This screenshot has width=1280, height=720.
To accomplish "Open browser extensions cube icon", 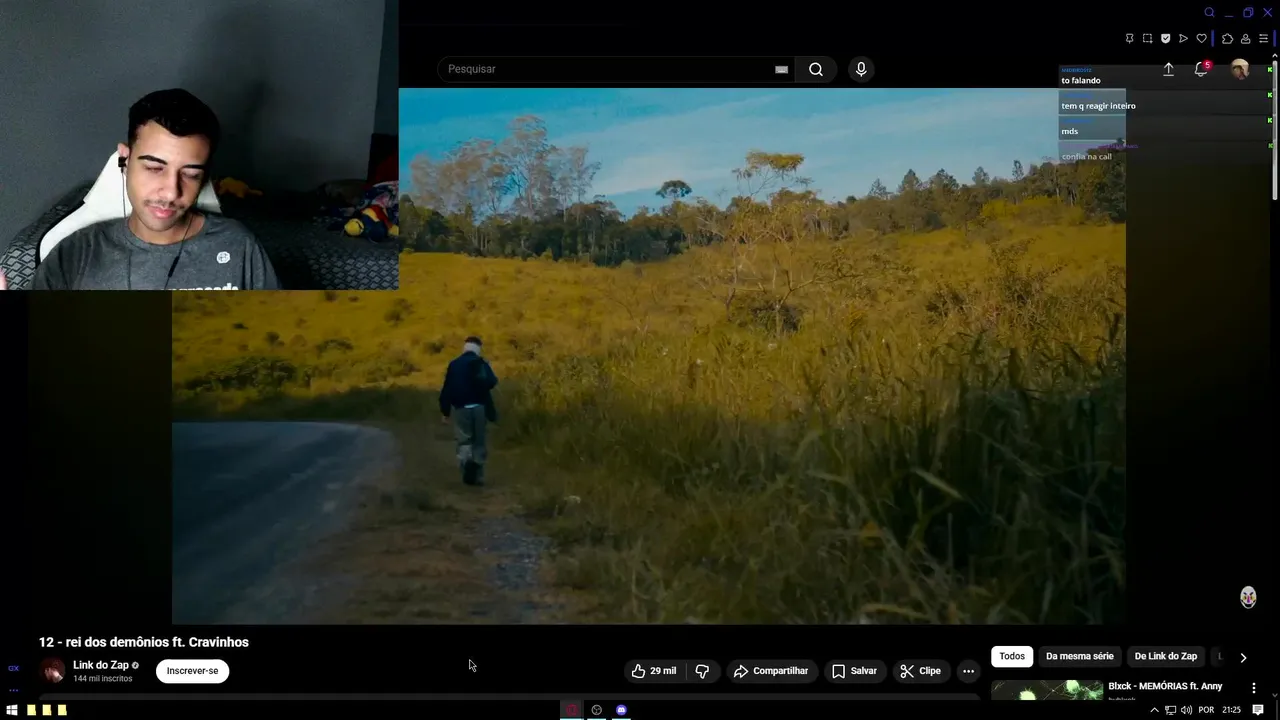I will (x=1227, y=39).
